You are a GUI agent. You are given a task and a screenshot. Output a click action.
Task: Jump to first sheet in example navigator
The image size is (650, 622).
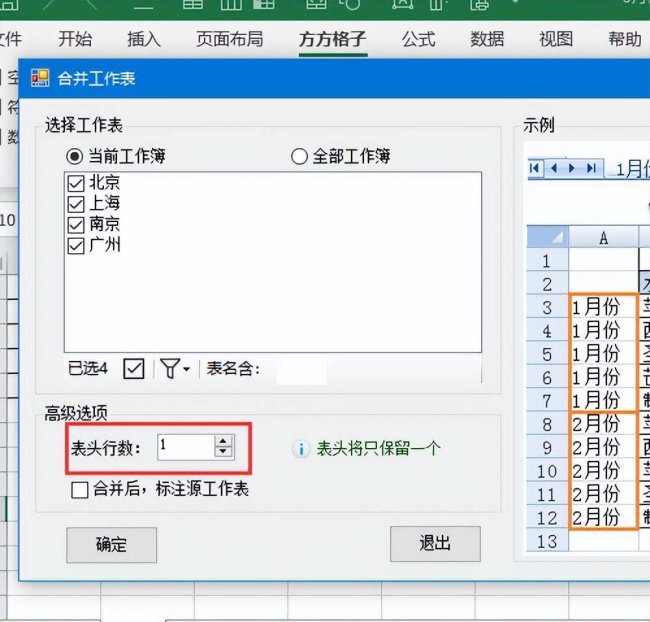tap(535, 168)
